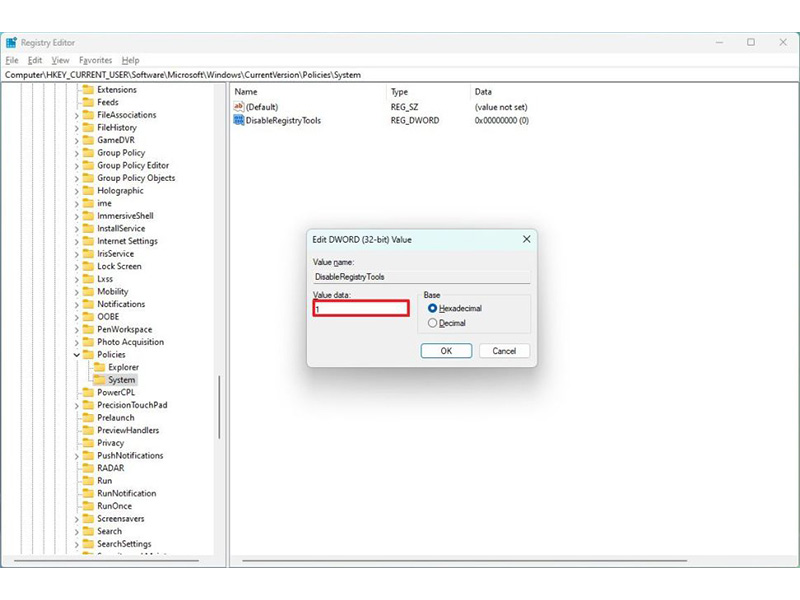Select the DisableRegistryTools DWORD value icon
Image resolution: width=800 pixels, height=600 pixels.
[239, 120]
